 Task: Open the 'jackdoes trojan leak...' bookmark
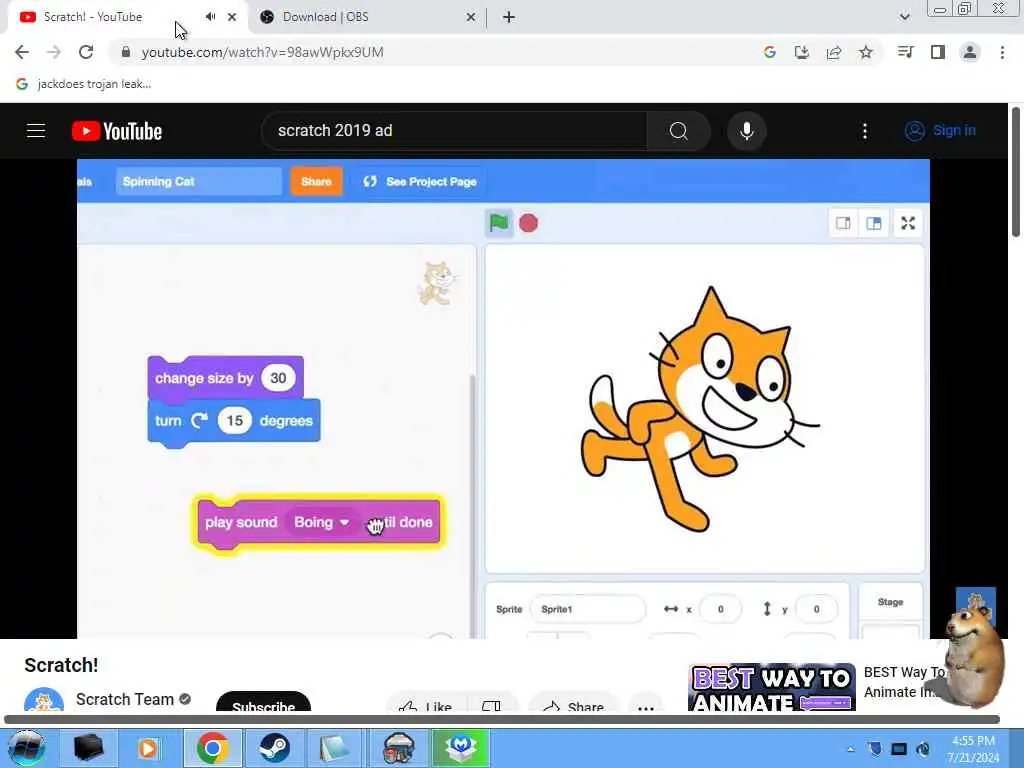(x=84, y=84)
